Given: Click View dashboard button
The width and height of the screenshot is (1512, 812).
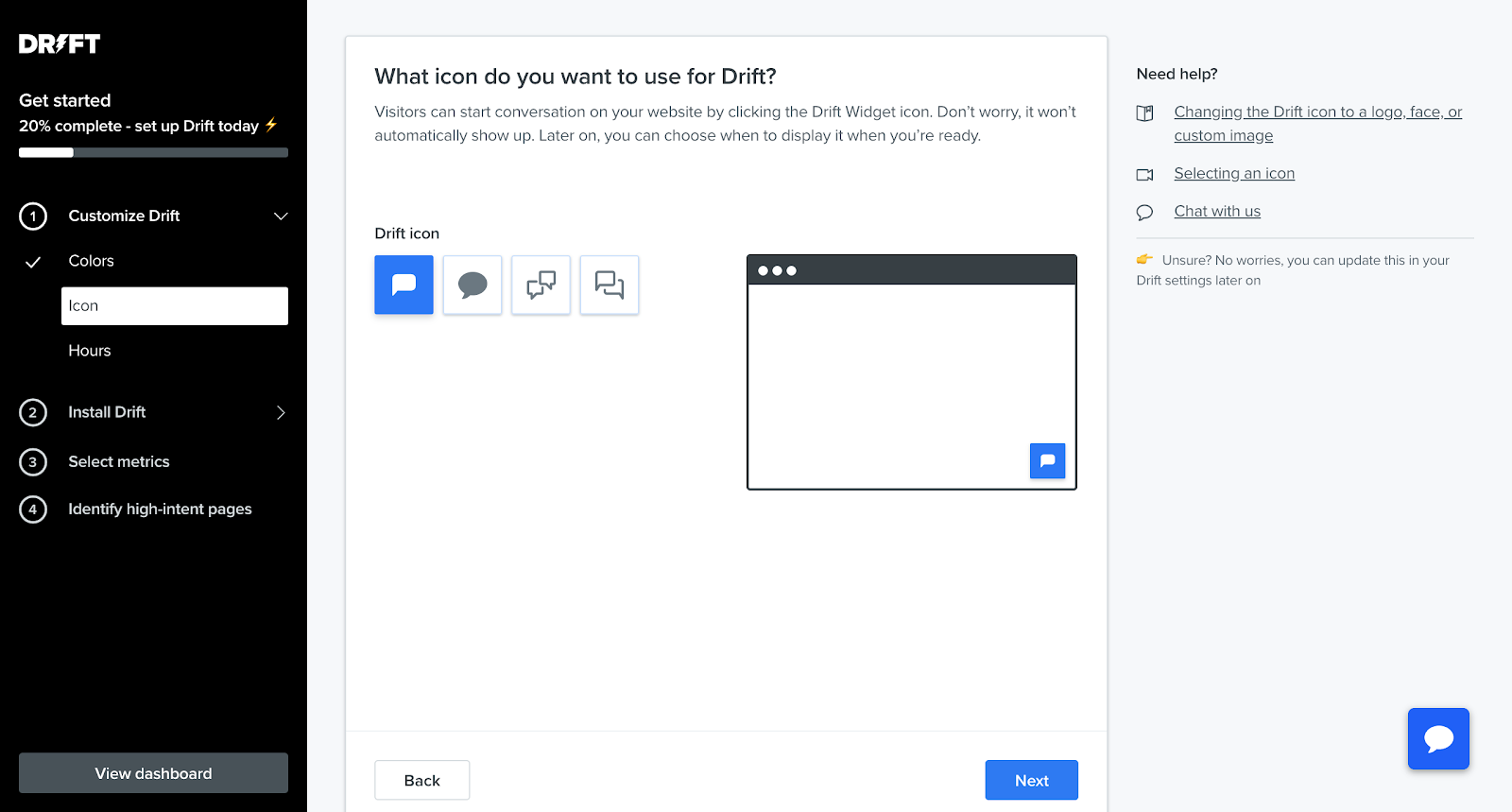Looking at the screenshot, I should 153,773.
